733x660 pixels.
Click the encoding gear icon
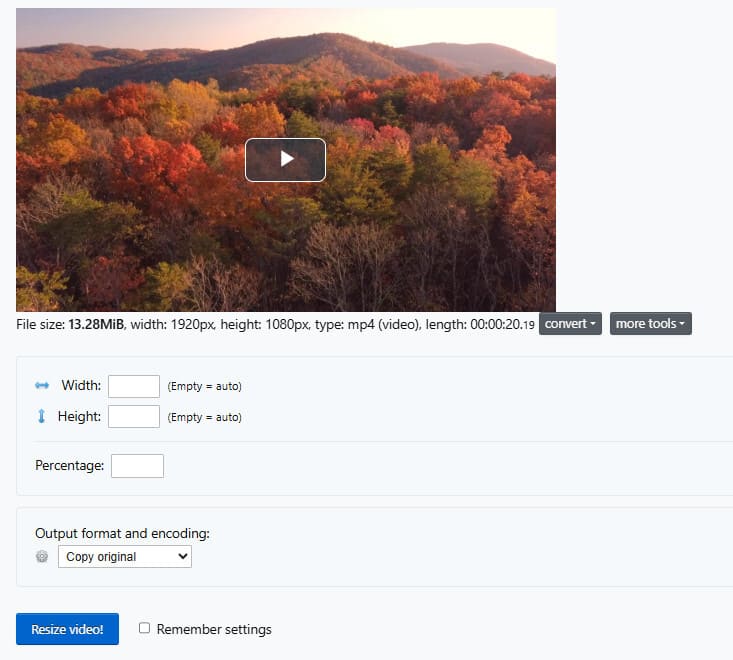(x=42, y=556)
